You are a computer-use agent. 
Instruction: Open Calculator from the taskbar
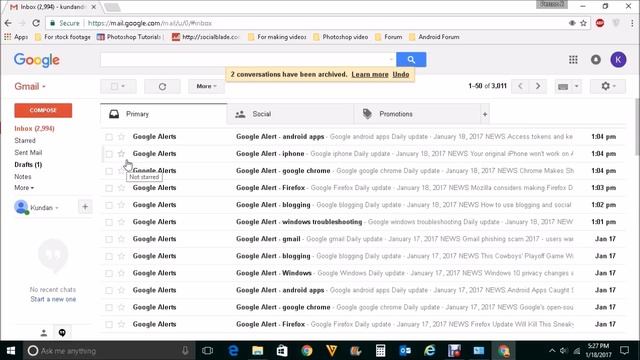[380, 351]
